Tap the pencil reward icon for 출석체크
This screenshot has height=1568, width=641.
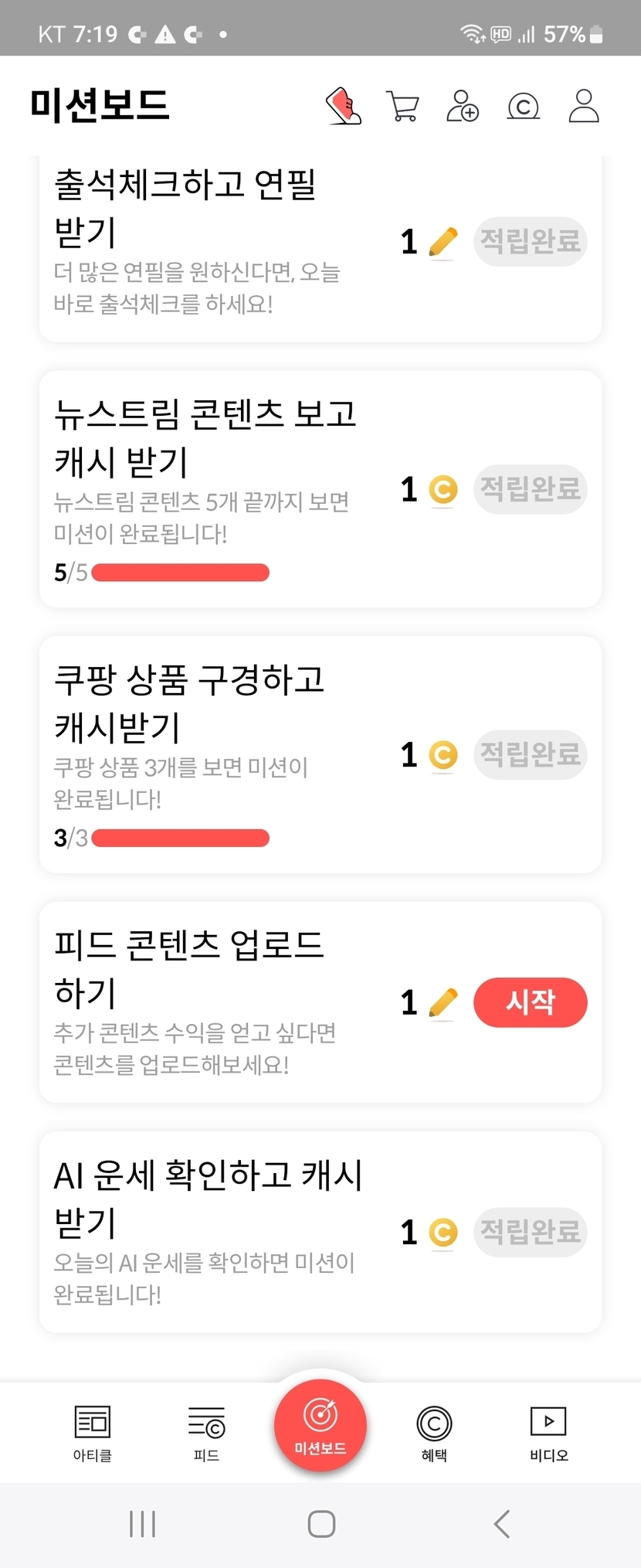click(x=443, y=243)
